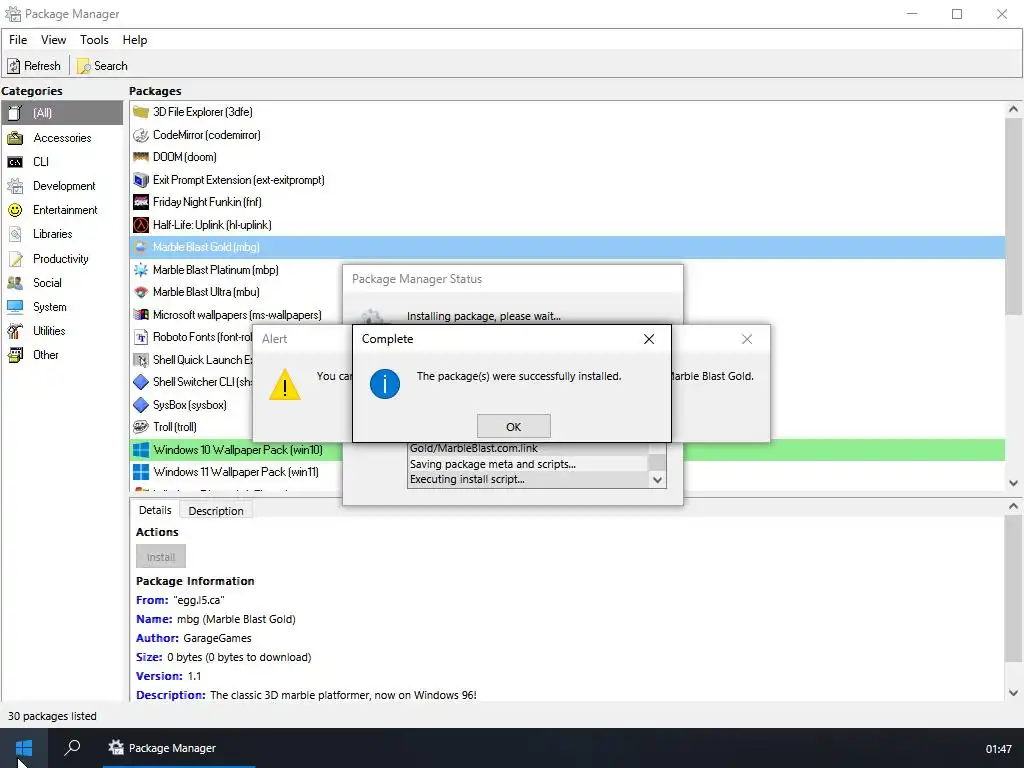Click OK in the Complete dialog

(513, 426)
